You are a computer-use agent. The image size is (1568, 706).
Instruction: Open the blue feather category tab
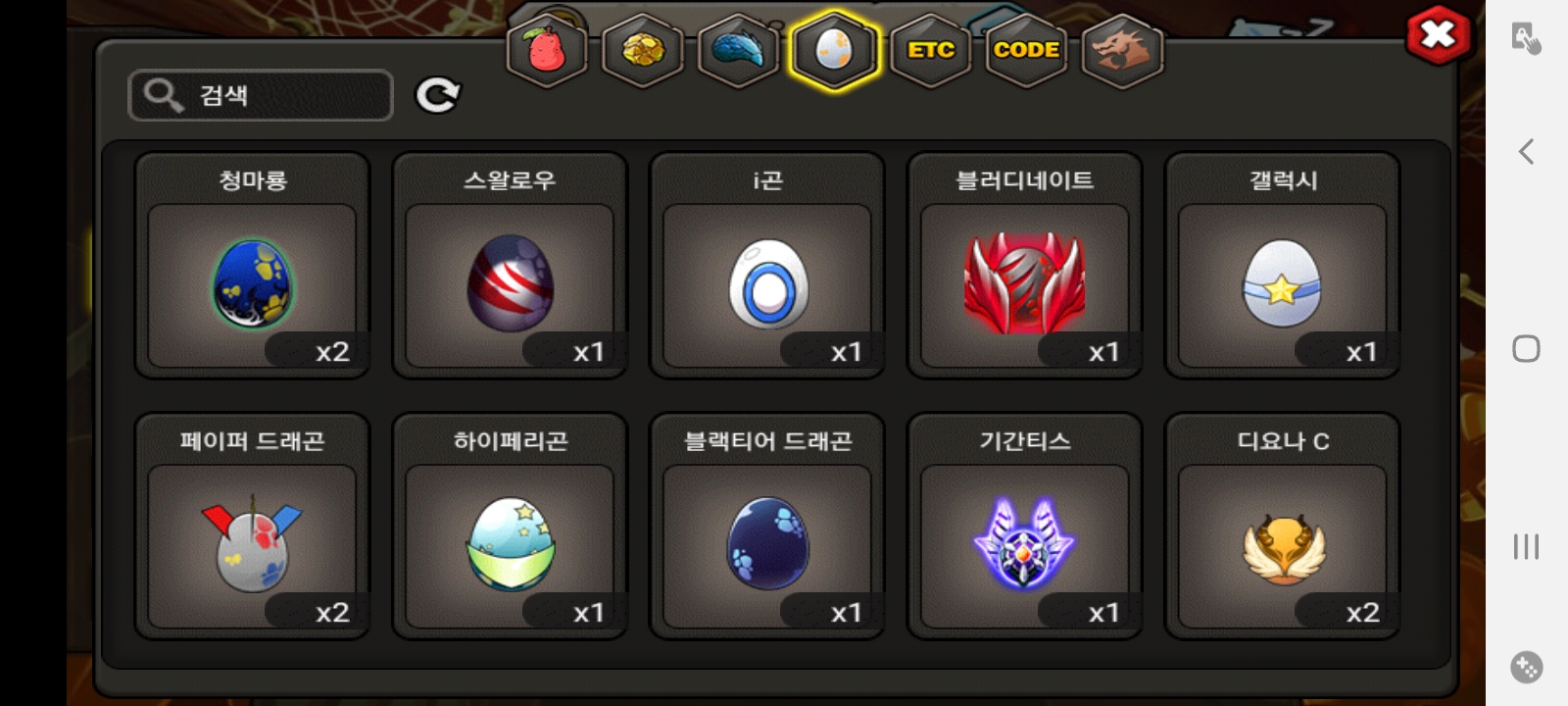[x=738, y=50]
